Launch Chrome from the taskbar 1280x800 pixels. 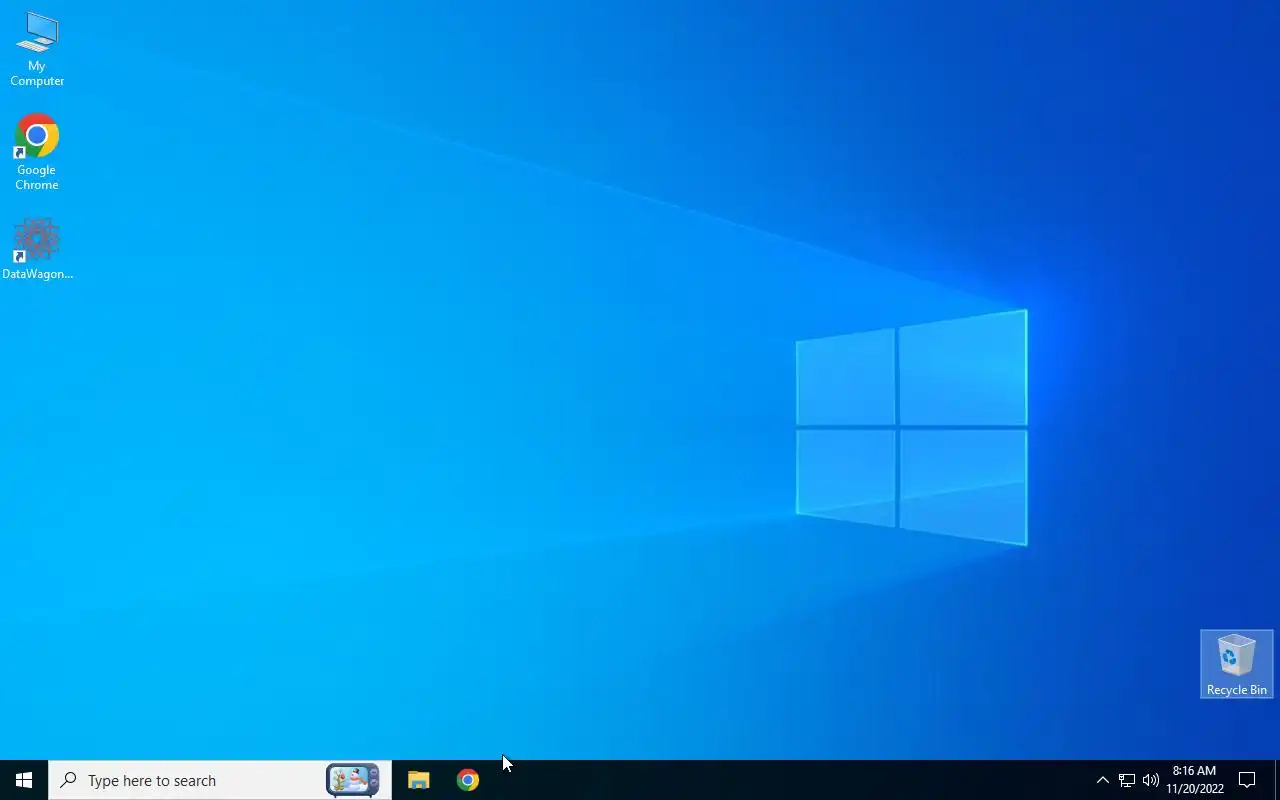(467, 780)
